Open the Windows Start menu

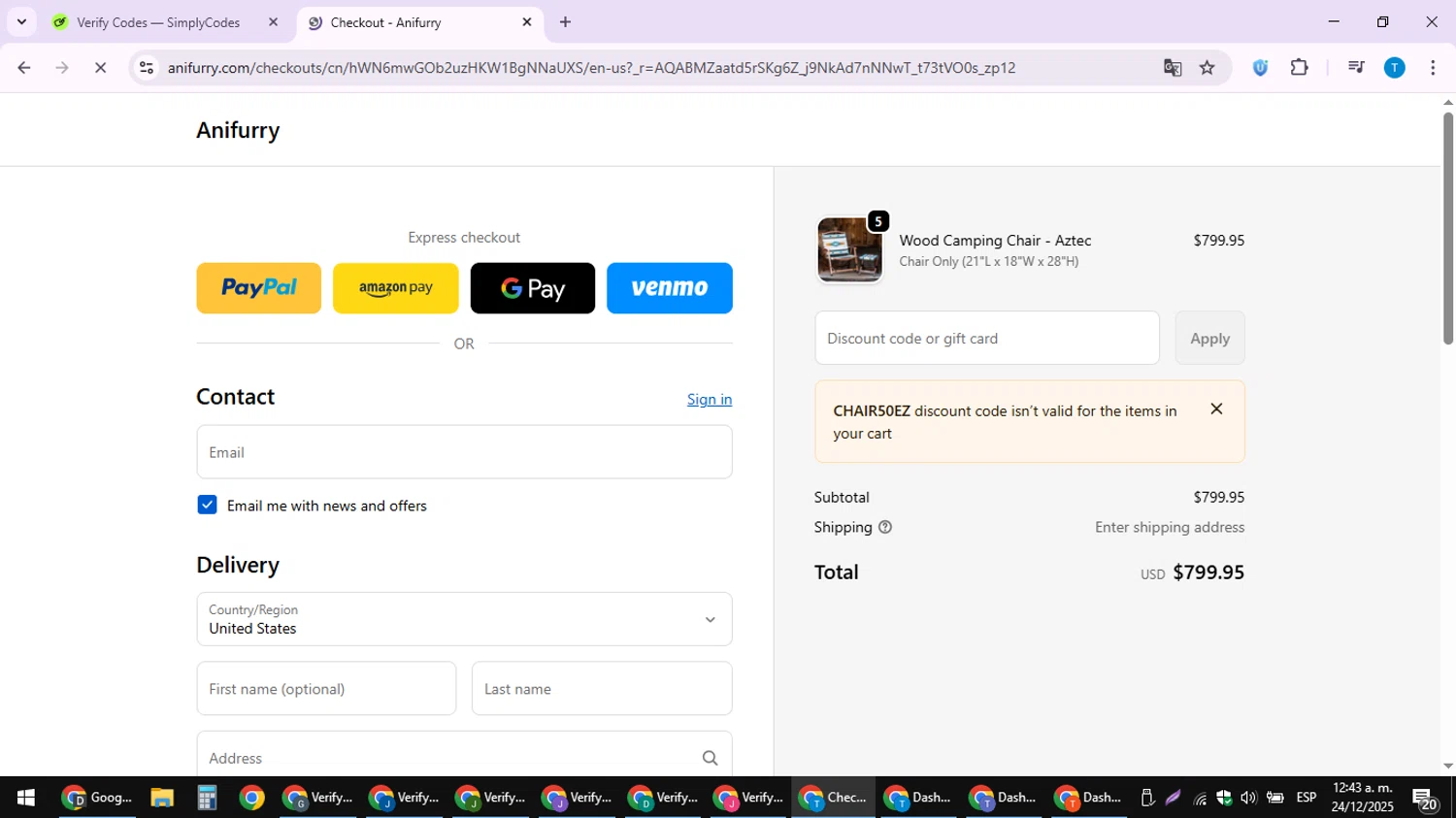[x=25, y=798]
